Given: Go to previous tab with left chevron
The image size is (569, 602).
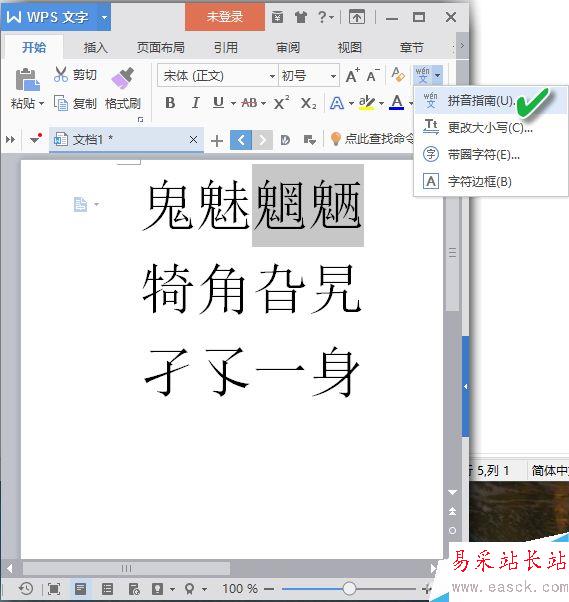Looking at the screenshot, I should tap(241, 140).
